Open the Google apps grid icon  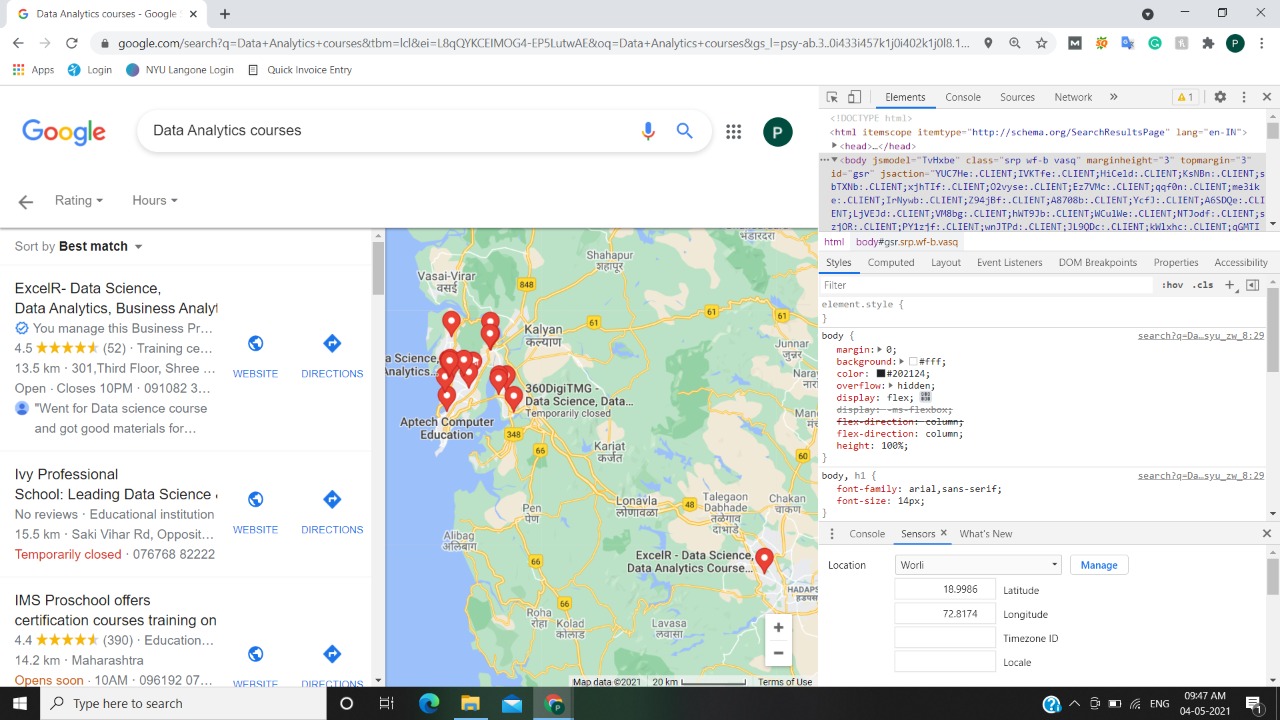tap(733, 131)
